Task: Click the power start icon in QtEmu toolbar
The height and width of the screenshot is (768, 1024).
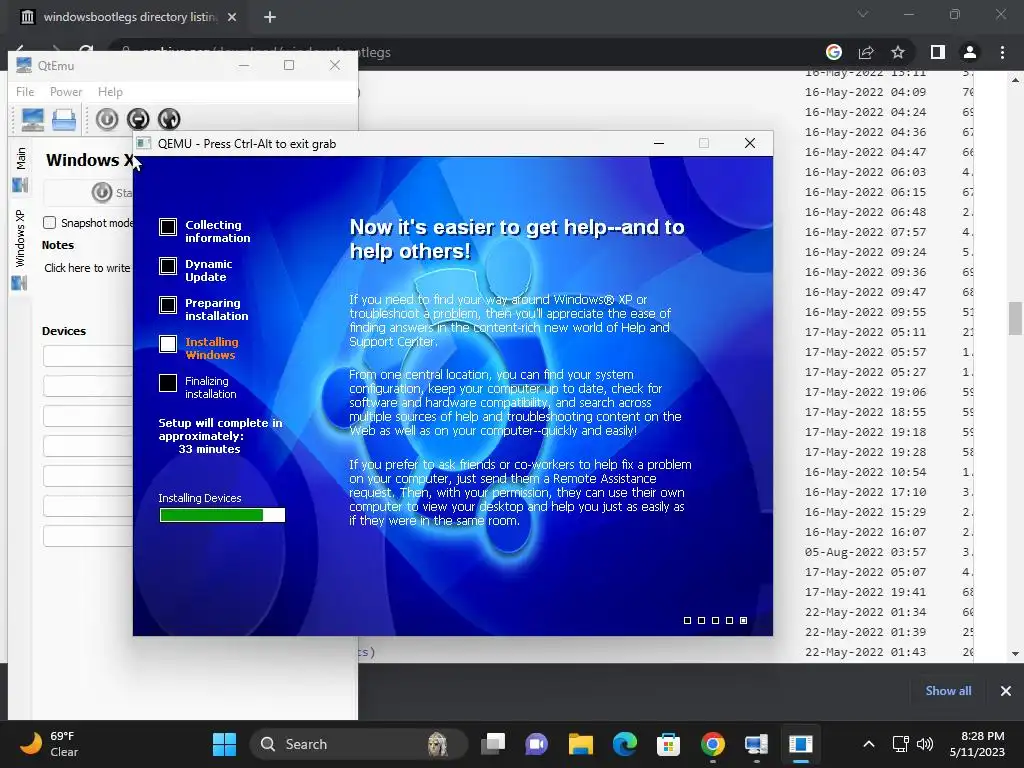Action: [x=107, y=119]
